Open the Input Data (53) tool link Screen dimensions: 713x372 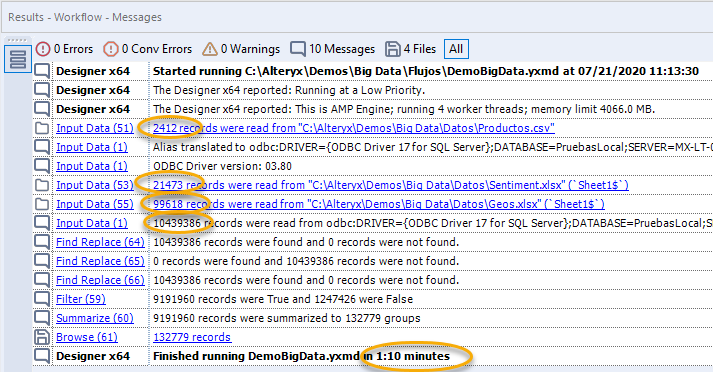pyautogui.click(x=95, y=185)
